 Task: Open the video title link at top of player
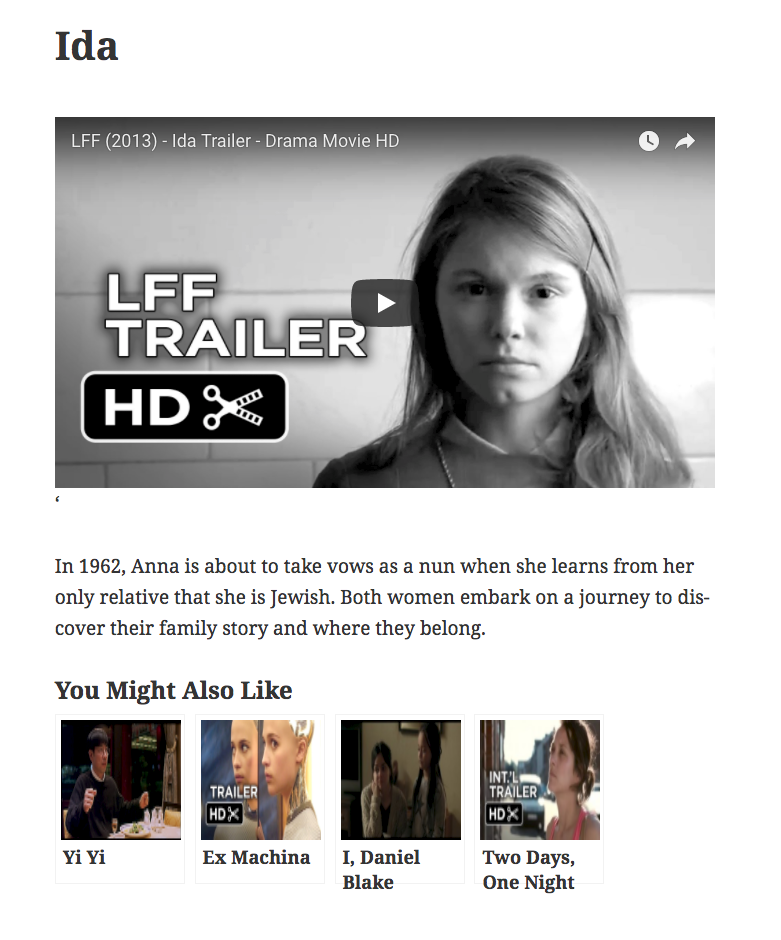point(235,141)
